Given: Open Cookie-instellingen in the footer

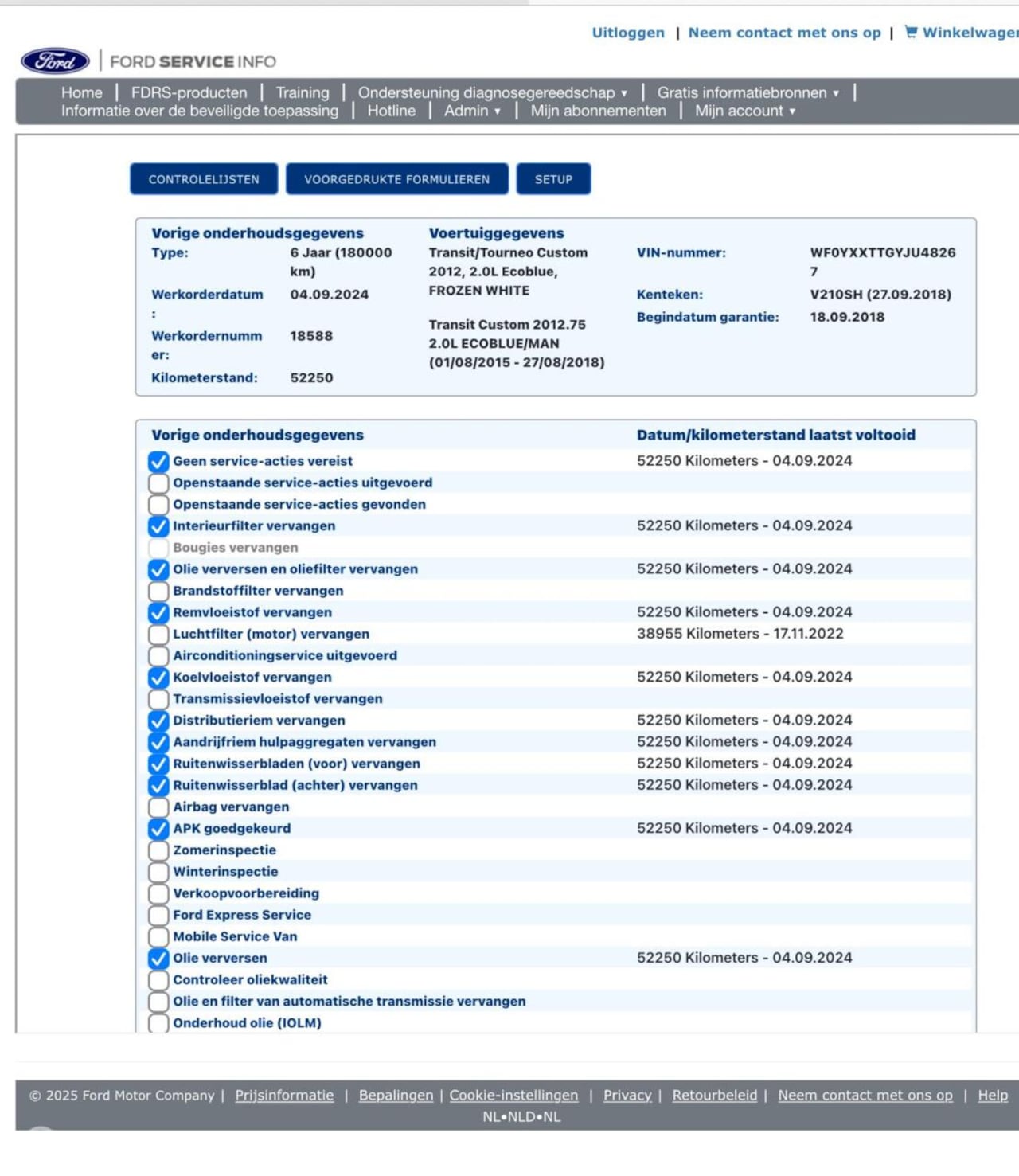Looking at the screenshot, I should click(x=513, y=1095).
